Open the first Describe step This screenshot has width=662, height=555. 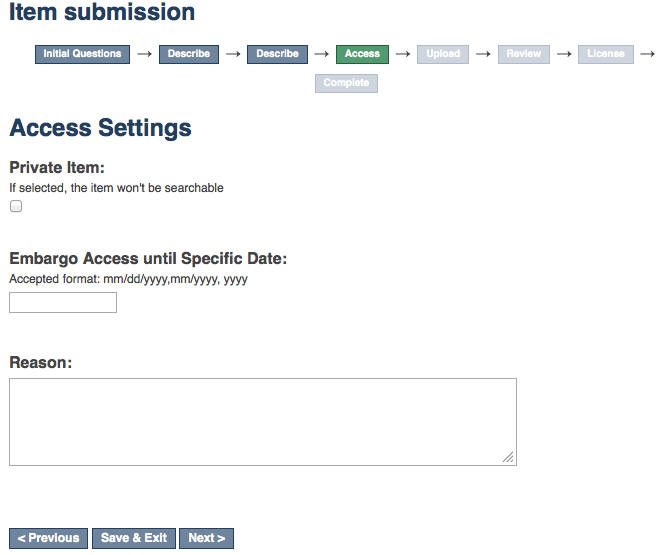[189, 54]
